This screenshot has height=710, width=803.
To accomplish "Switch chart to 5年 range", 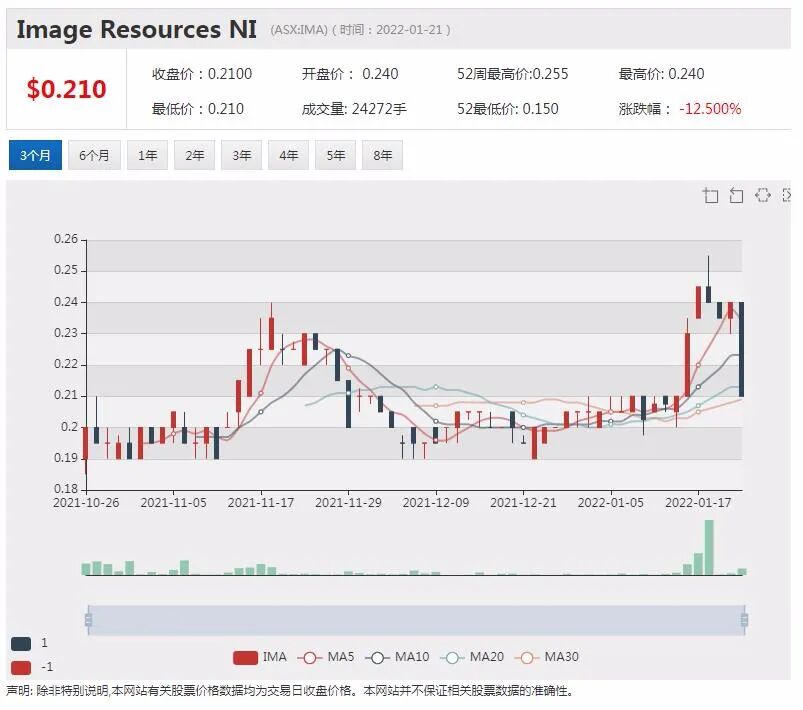I will [335, 155].
